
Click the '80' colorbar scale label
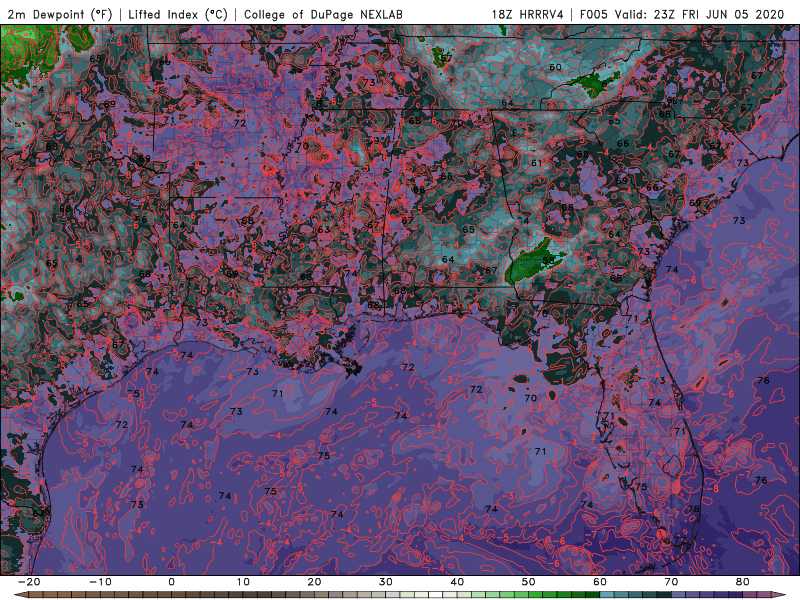coord(742,582)
